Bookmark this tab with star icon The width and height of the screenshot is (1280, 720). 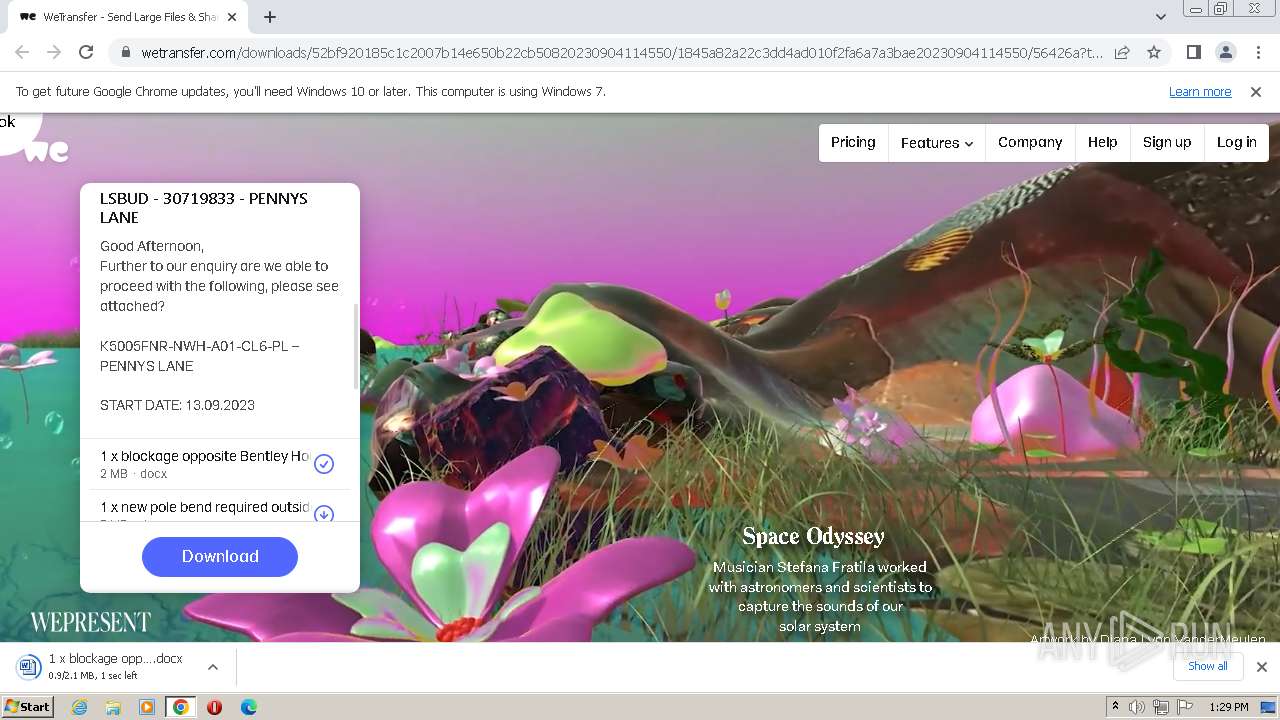pyautogui.click(x=1154, y=52)
